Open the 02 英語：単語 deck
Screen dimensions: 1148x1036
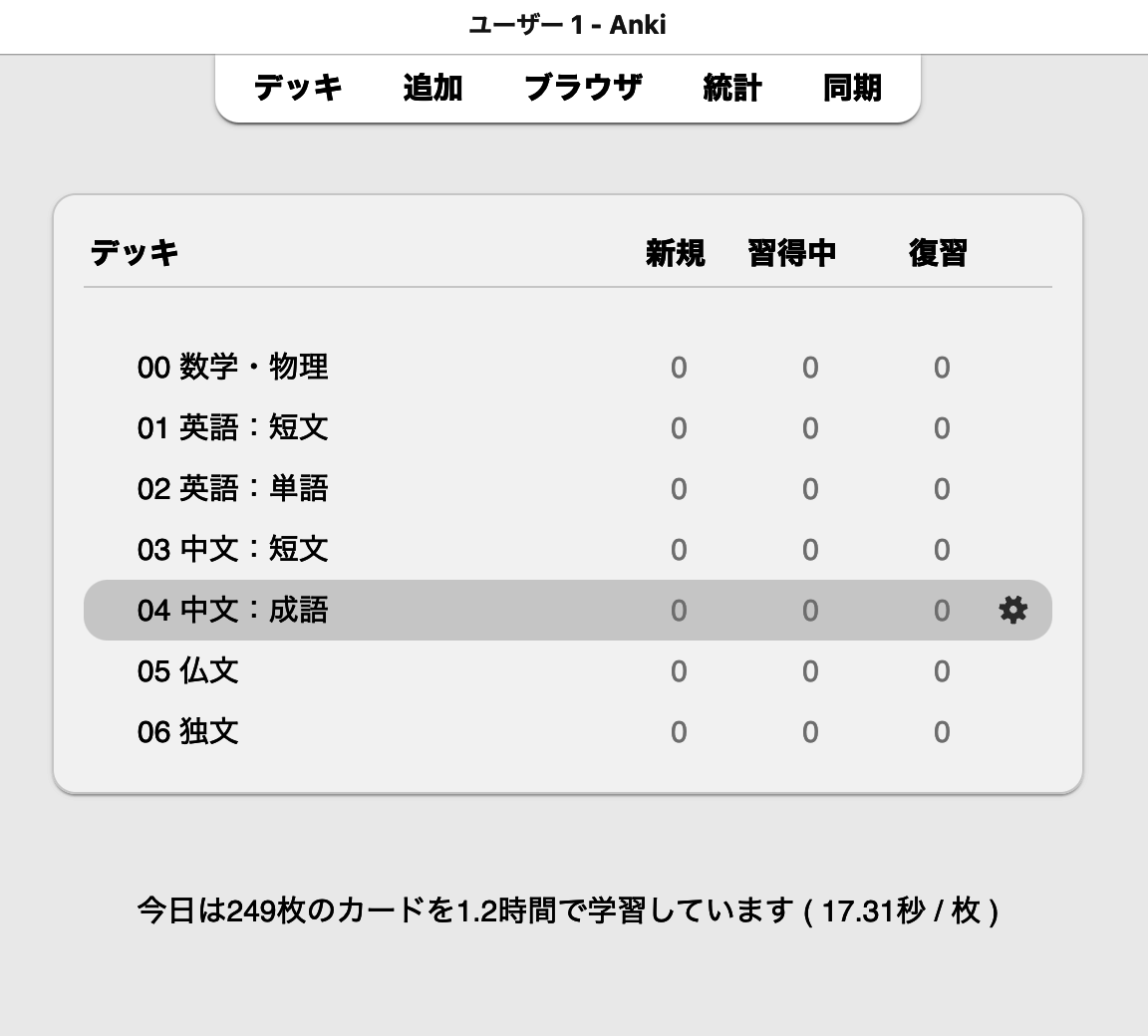(232, 489)
